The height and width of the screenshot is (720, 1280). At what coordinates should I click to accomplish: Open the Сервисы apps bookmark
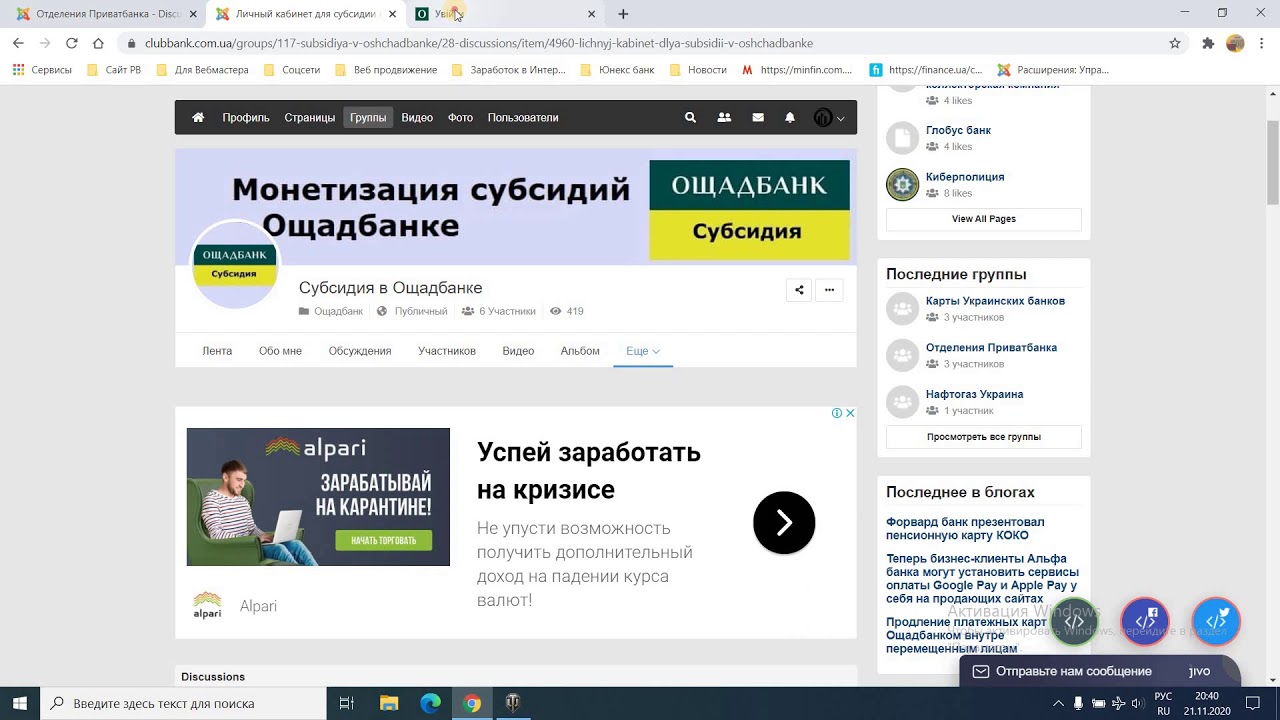coord(42,70)
